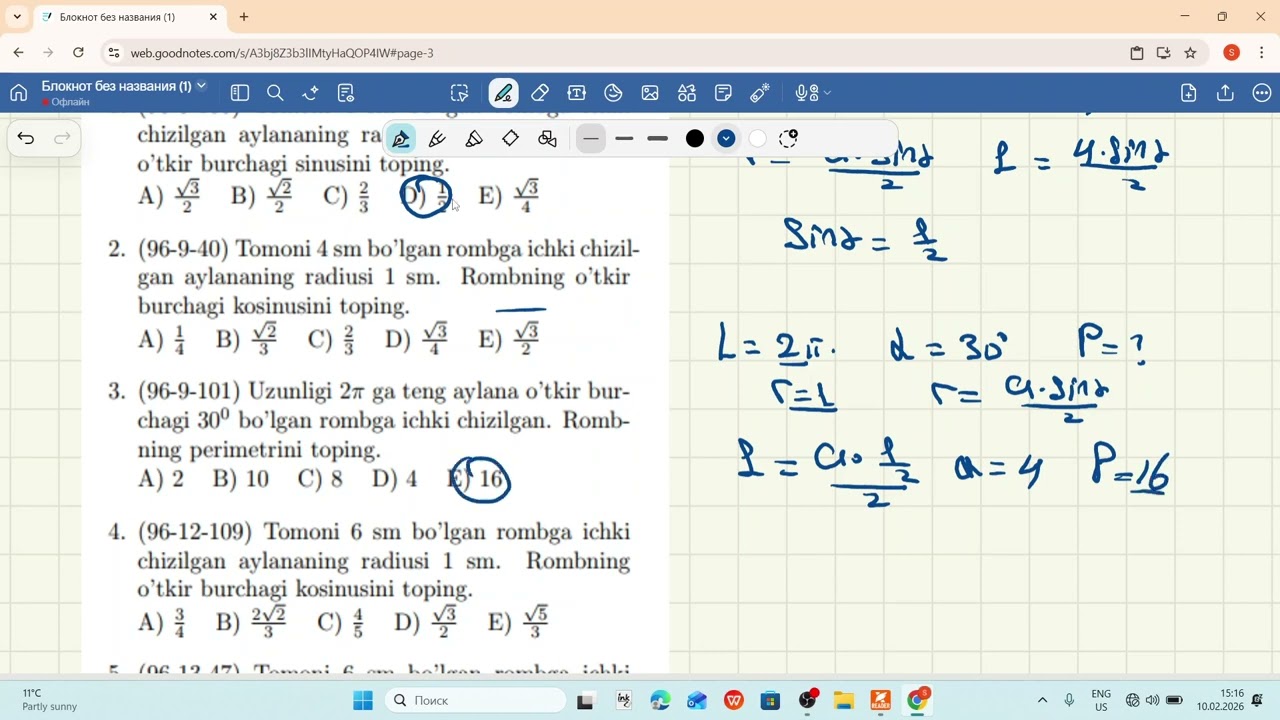Reload the Goodnotes page
1280x720 pixels.
click(x=78, y=53)
